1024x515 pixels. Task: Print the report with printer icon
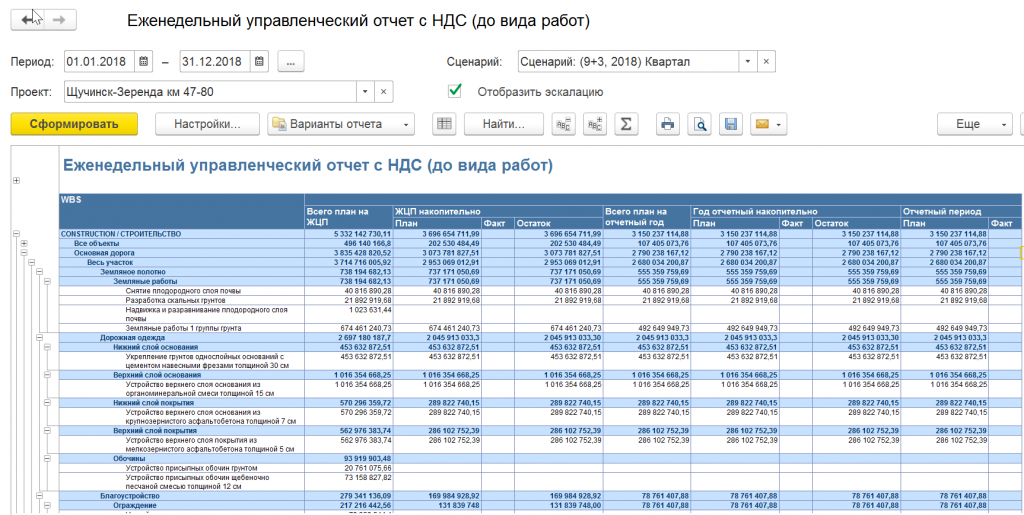click(x=666, y=124)
